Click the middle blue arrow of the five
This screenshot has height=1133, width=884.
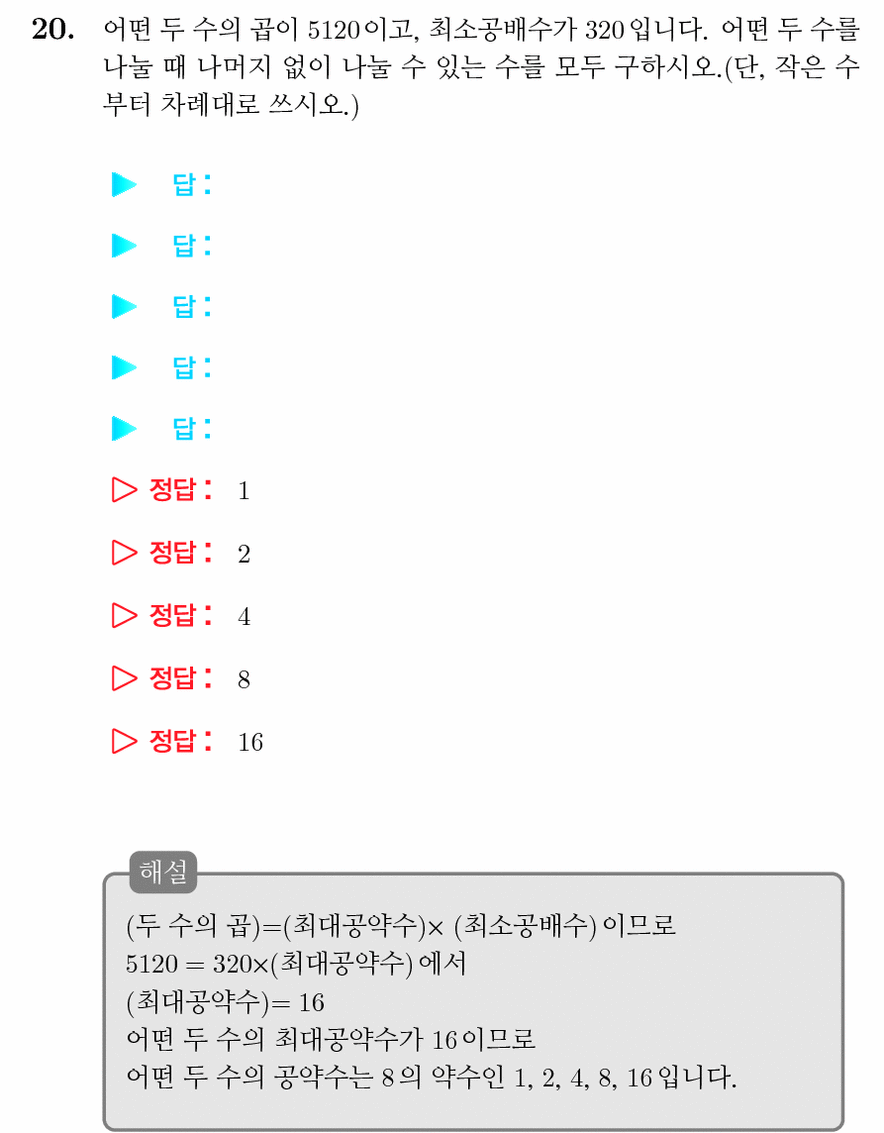tap(124, 306)
